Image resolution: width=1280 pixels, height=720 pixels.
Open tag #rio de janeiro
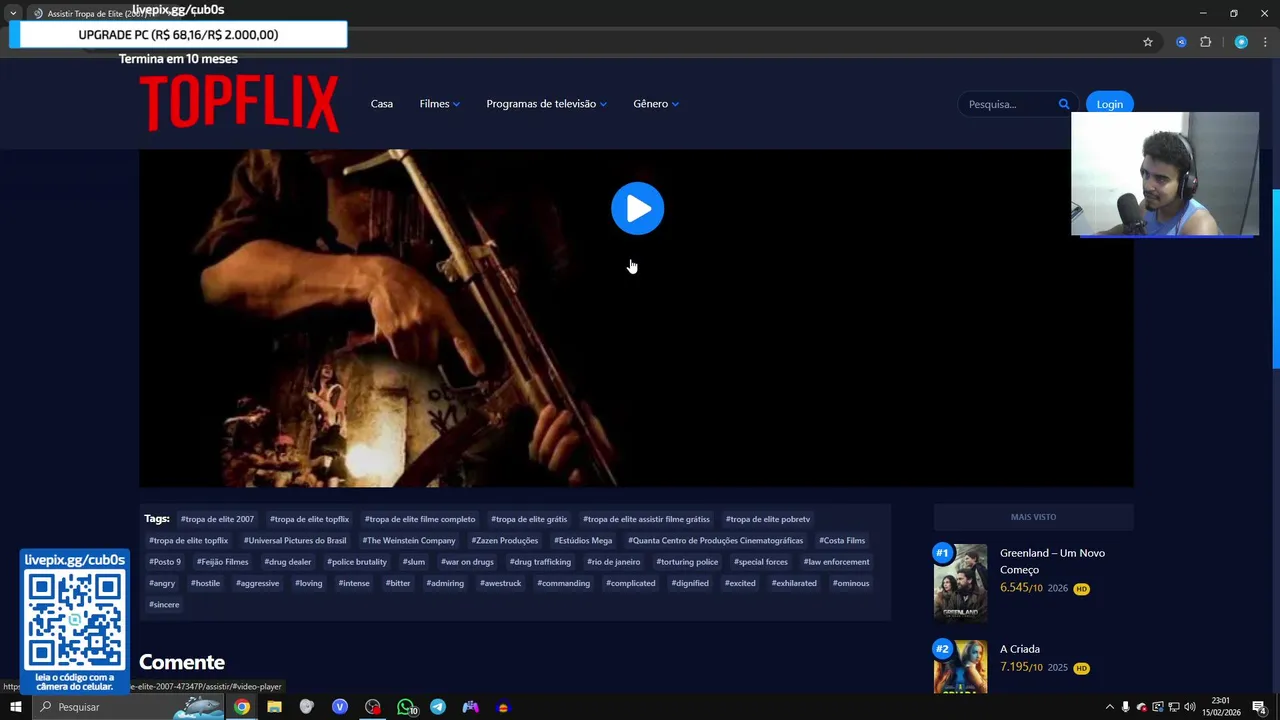[x=614, y=562]
